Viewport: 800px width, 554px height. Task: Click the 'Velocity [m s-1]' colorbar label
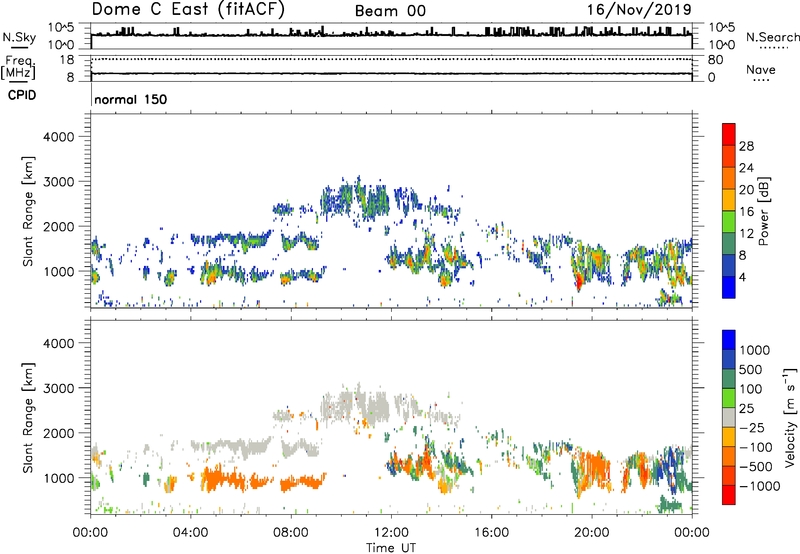[790, 417]
